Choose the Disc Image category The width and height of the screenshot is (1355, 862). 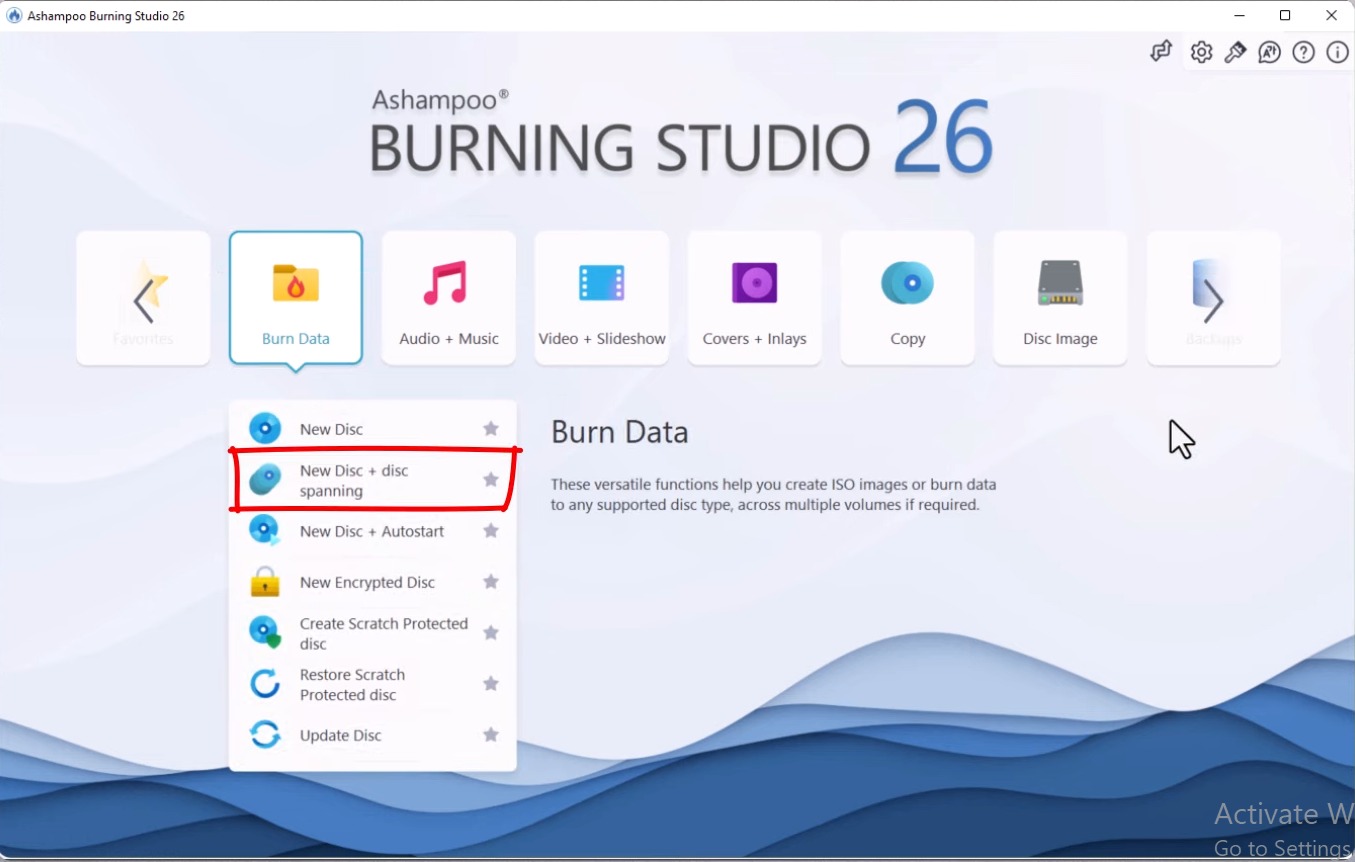click(x=1060, y=298)
